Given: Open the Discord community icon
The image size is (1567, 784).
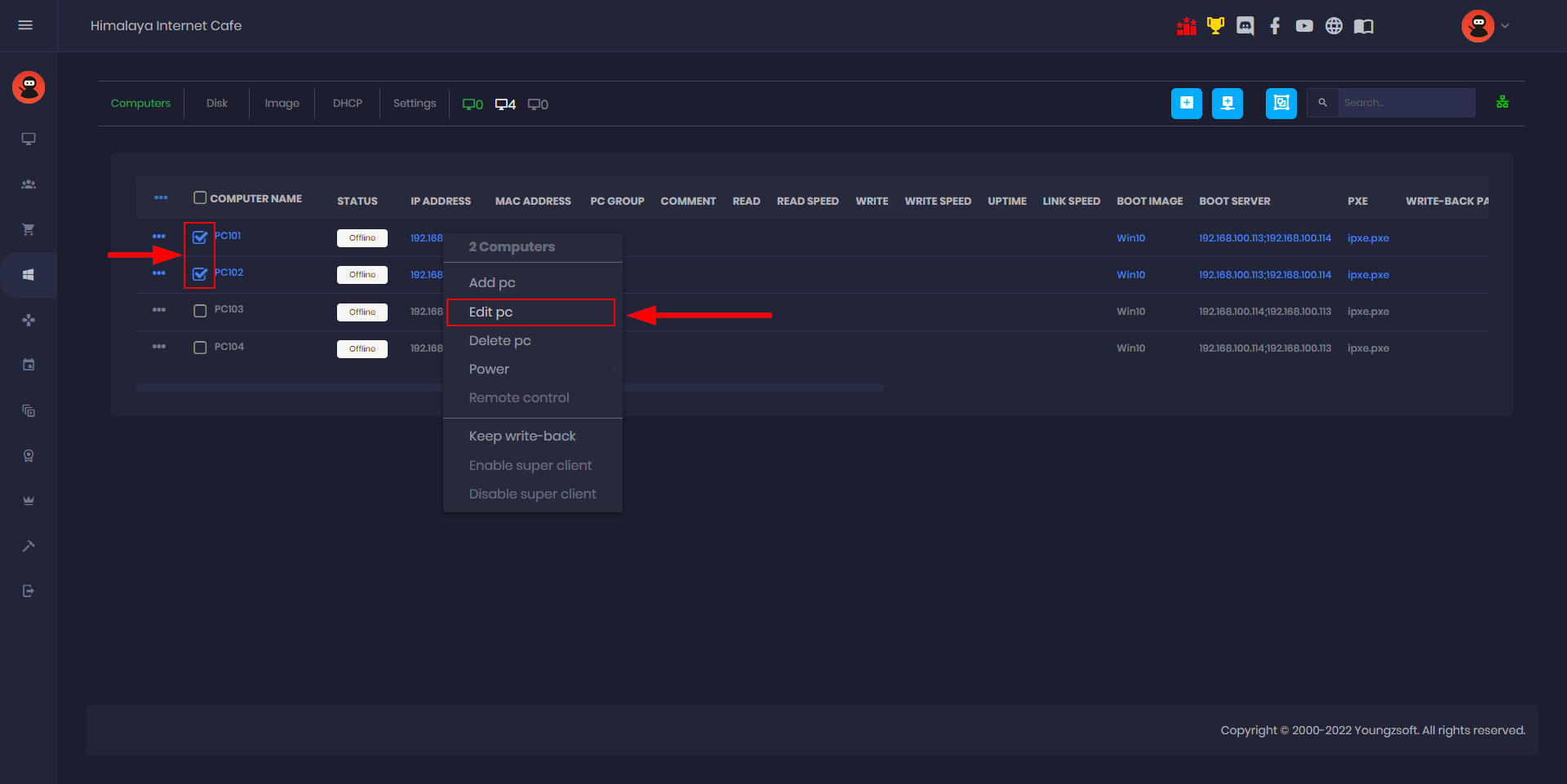Looking at the screenshot, I should (1245, 25).
